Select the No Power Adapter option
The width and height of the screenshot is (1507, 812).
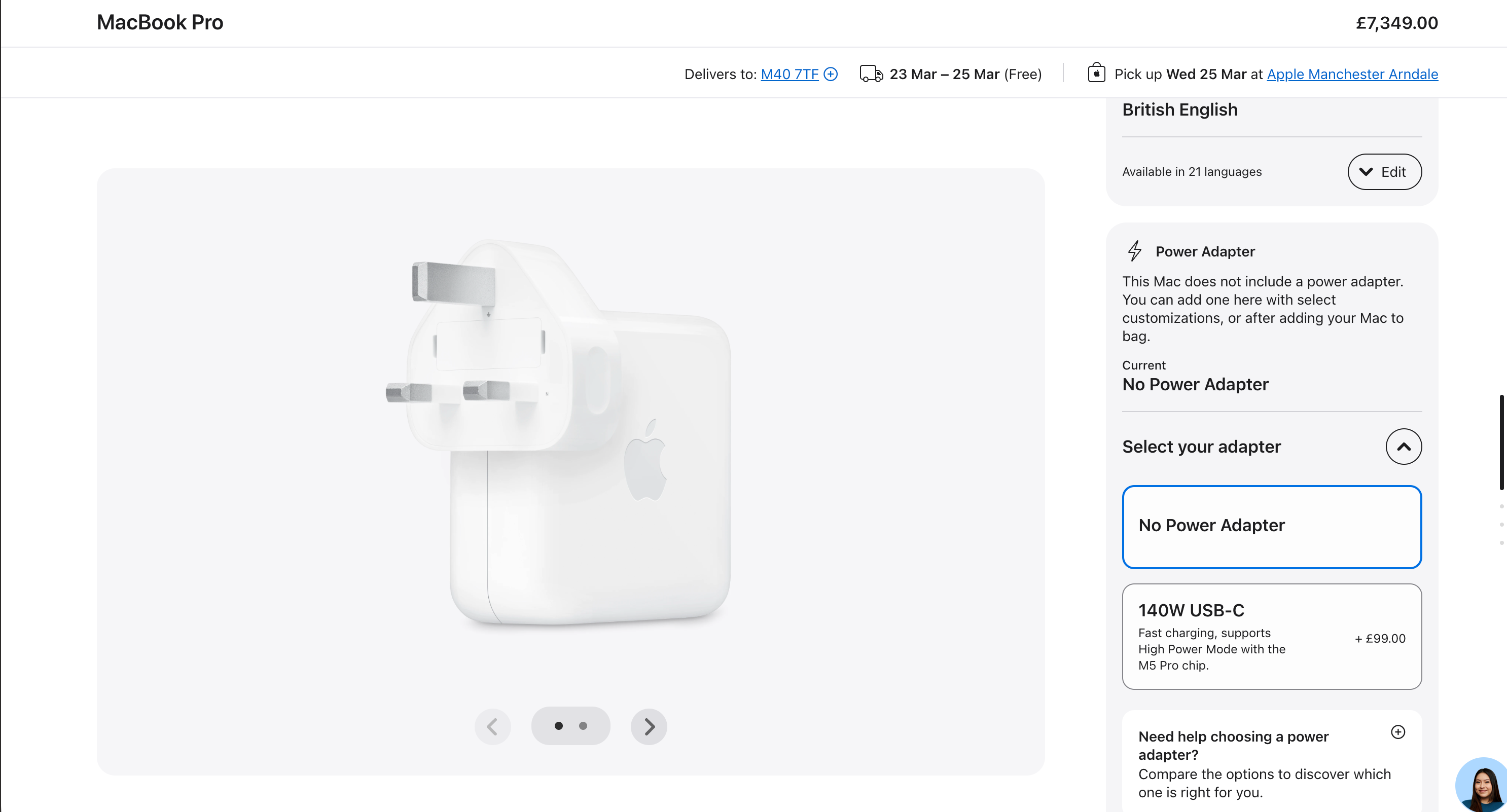coord(1272,527)
